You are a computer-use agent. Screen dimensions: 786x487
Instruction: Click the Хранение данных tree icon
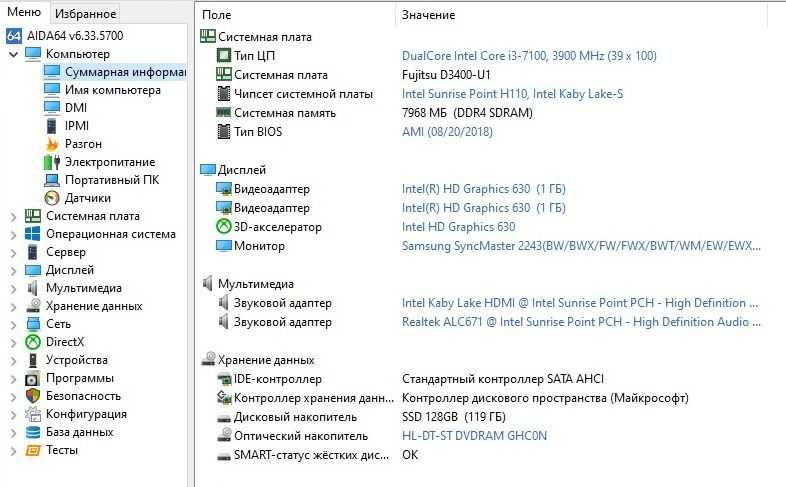pos(33,306)
